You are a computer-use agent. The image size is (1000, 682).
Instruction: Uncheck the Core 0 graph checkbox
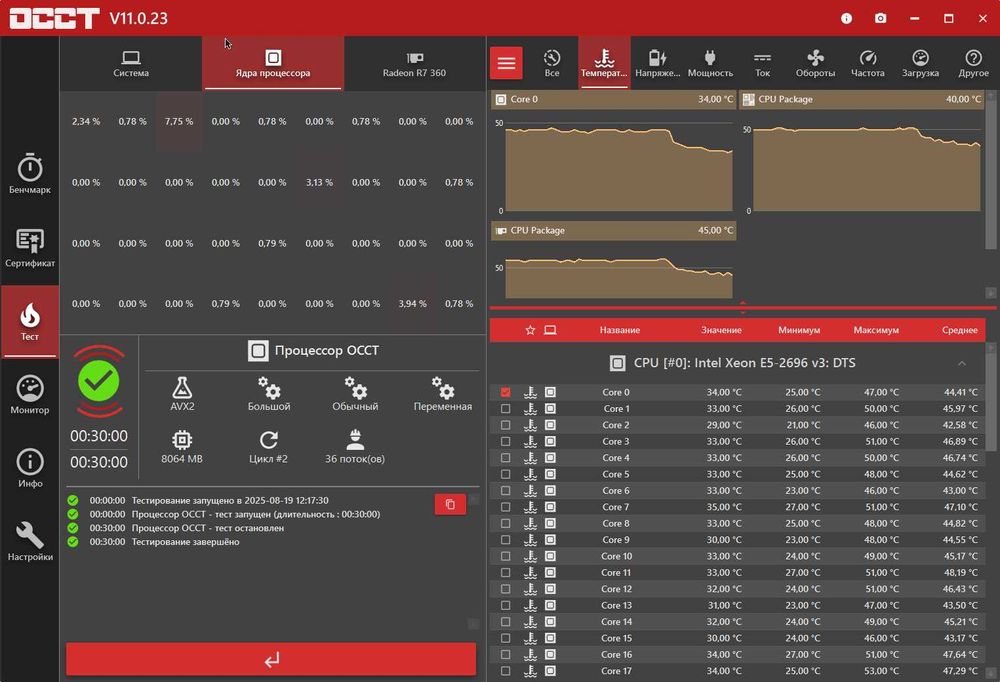click(506, 392)
